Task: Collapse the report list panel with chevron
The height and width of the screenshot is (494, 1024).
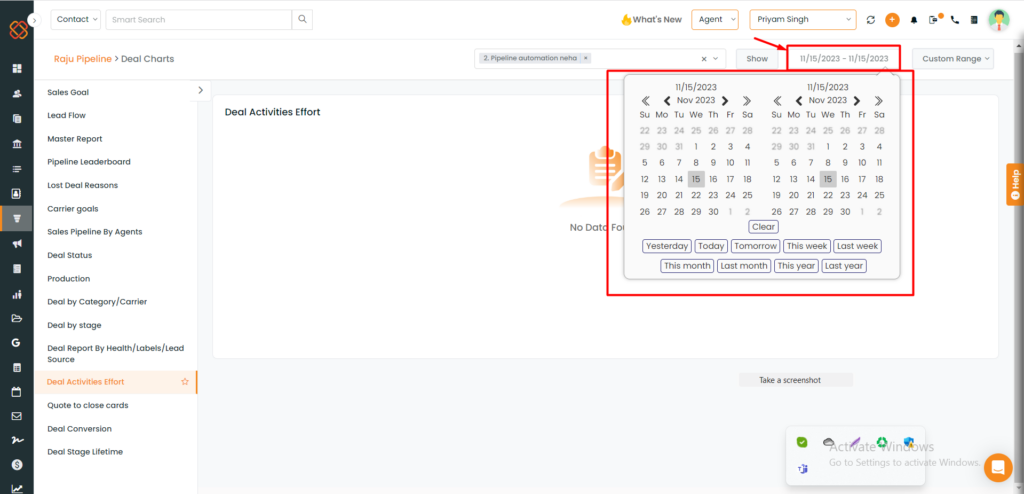Action: coord(200,90)
